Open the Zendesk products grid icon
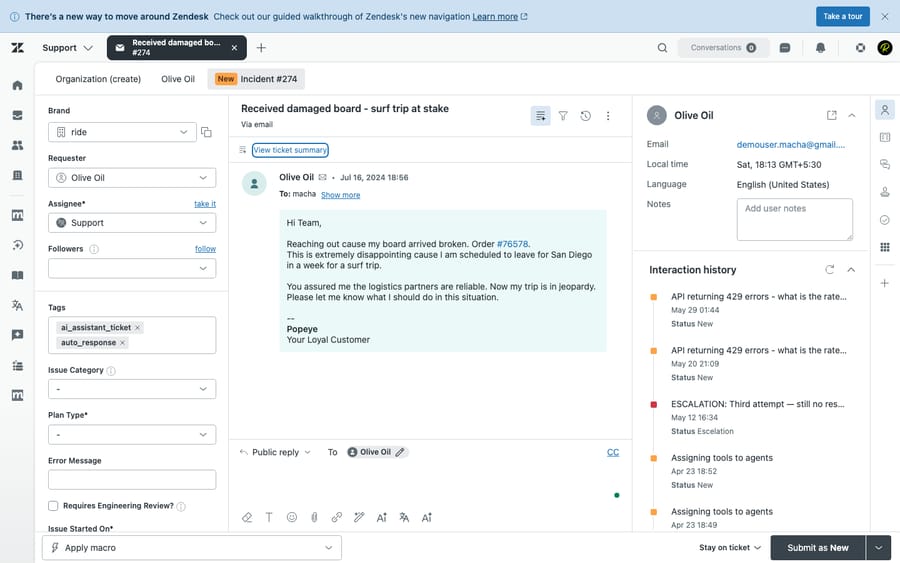The image size is (900, 563). (860, 48)
